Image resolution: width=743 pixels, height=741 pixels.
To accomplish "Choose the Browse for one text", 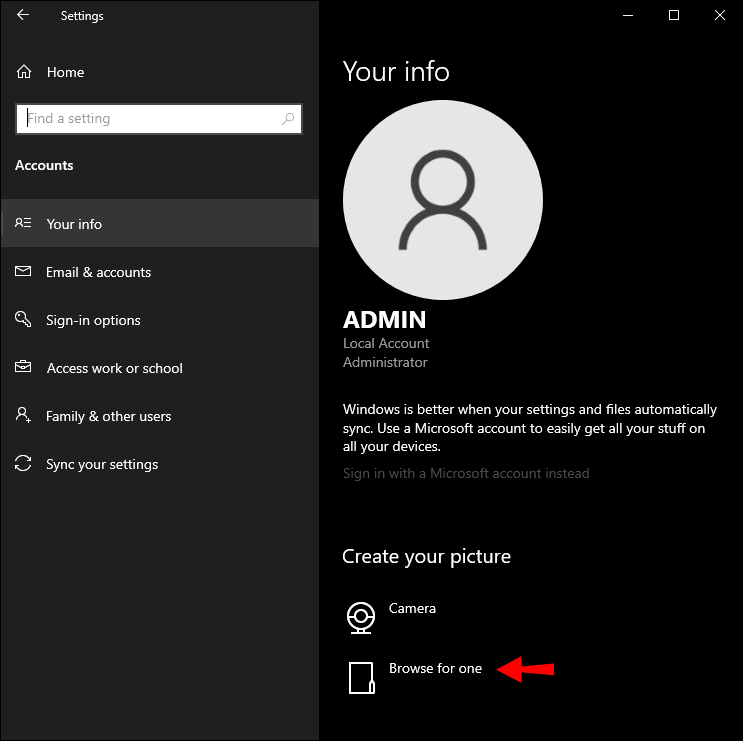I will [435, 668].
